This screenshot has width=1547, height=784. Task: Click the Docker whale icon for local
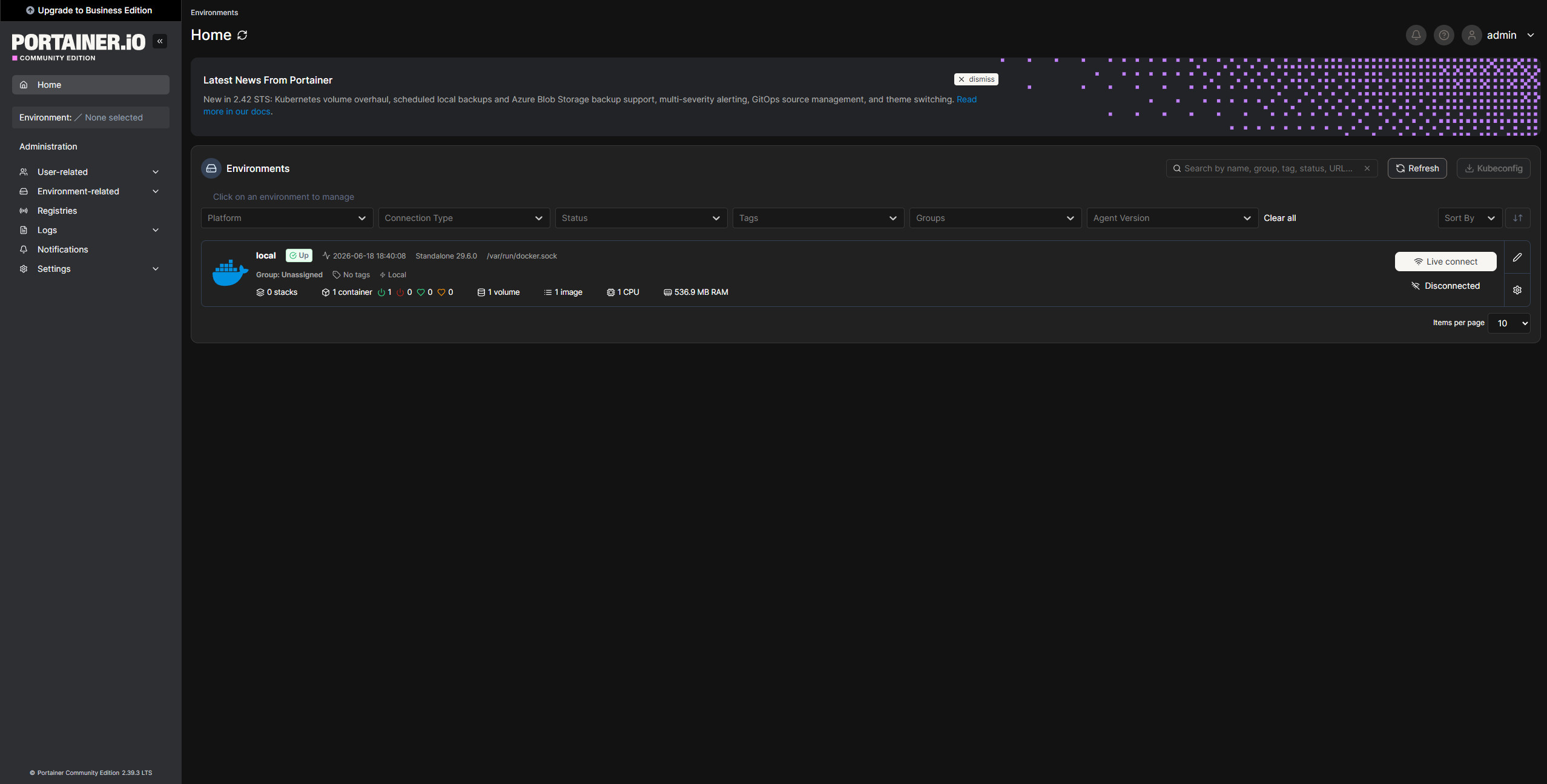tap(230, 273)
